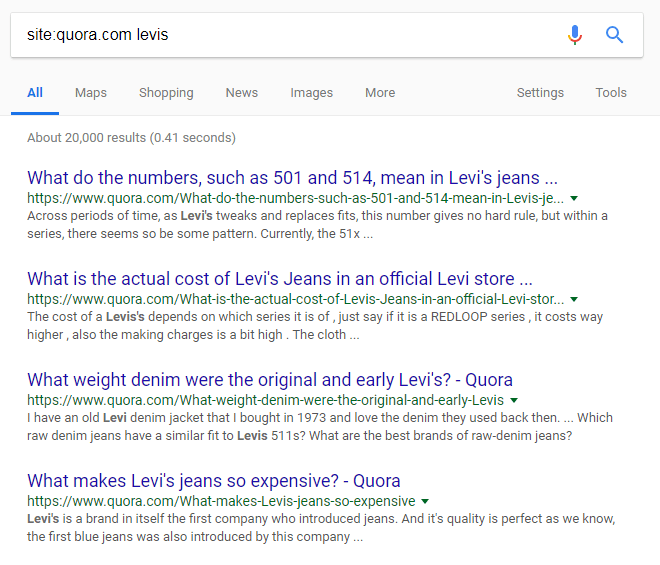The image size is (660, 565).
Task: Open the Tools menu
Action: [611, 93]
